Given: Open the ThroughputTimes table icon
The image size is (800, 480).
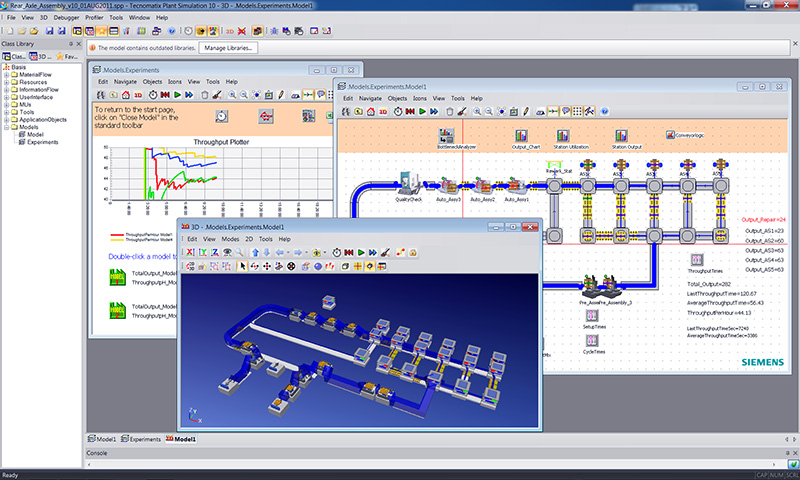Looking at the screenshot, I should pyautogui.click(x=699, y=262).
